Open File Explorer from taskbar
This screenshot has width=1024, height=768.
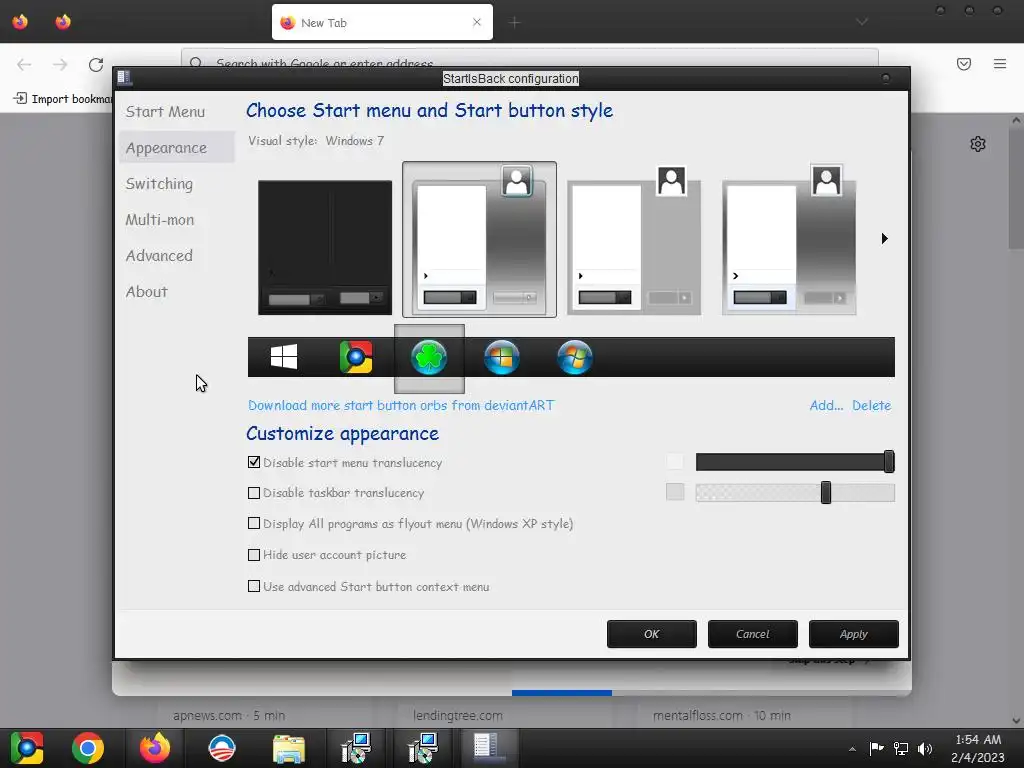pyautogui.click(x=289, y=748)
